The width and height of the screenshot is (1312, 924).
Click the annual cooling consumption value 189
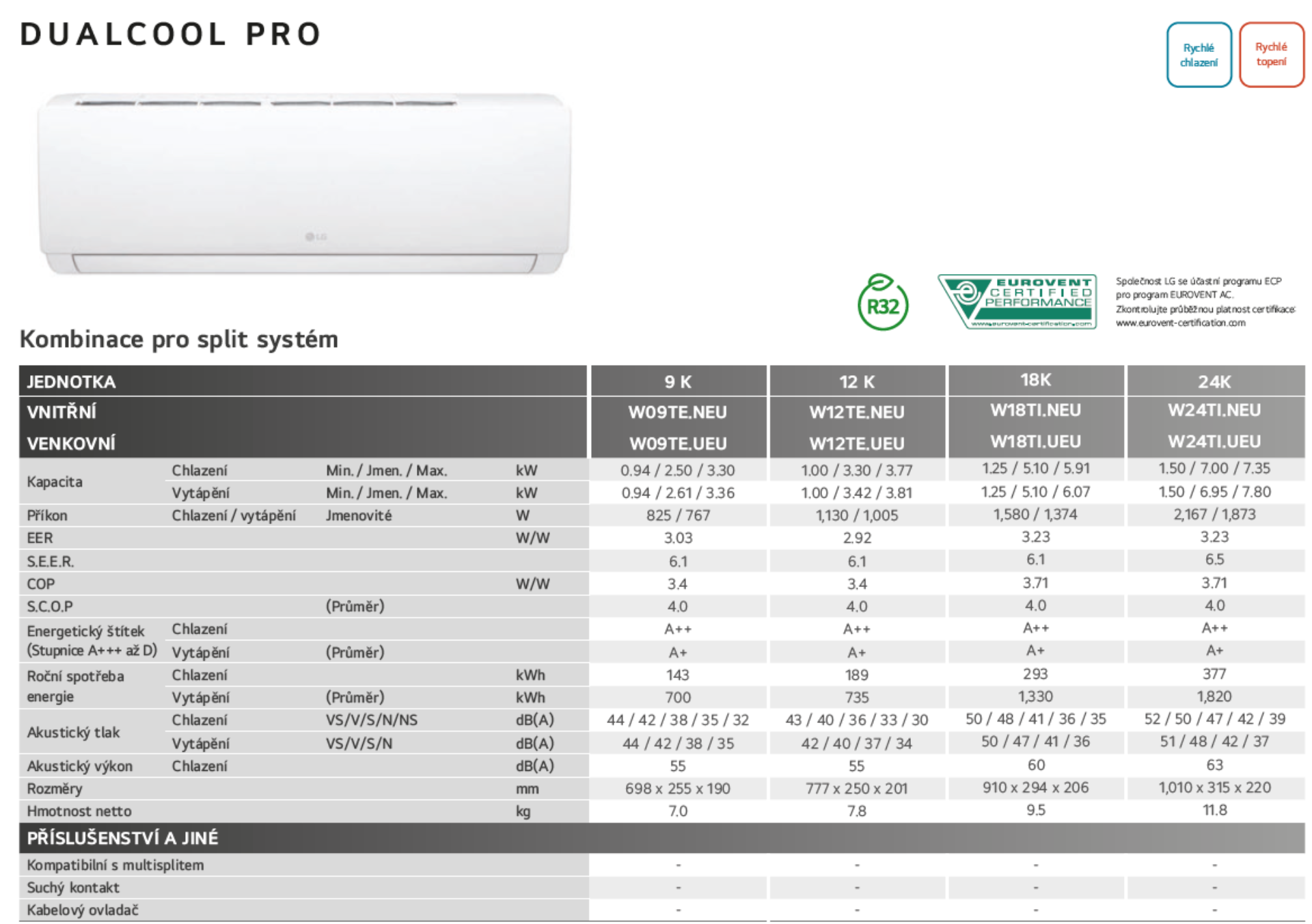[x=857, y=675]
